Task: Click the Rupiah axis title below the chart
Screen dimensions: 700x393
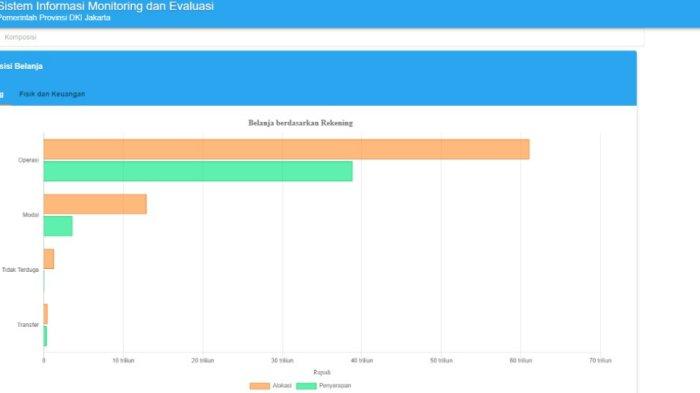Action: [322, 372]
